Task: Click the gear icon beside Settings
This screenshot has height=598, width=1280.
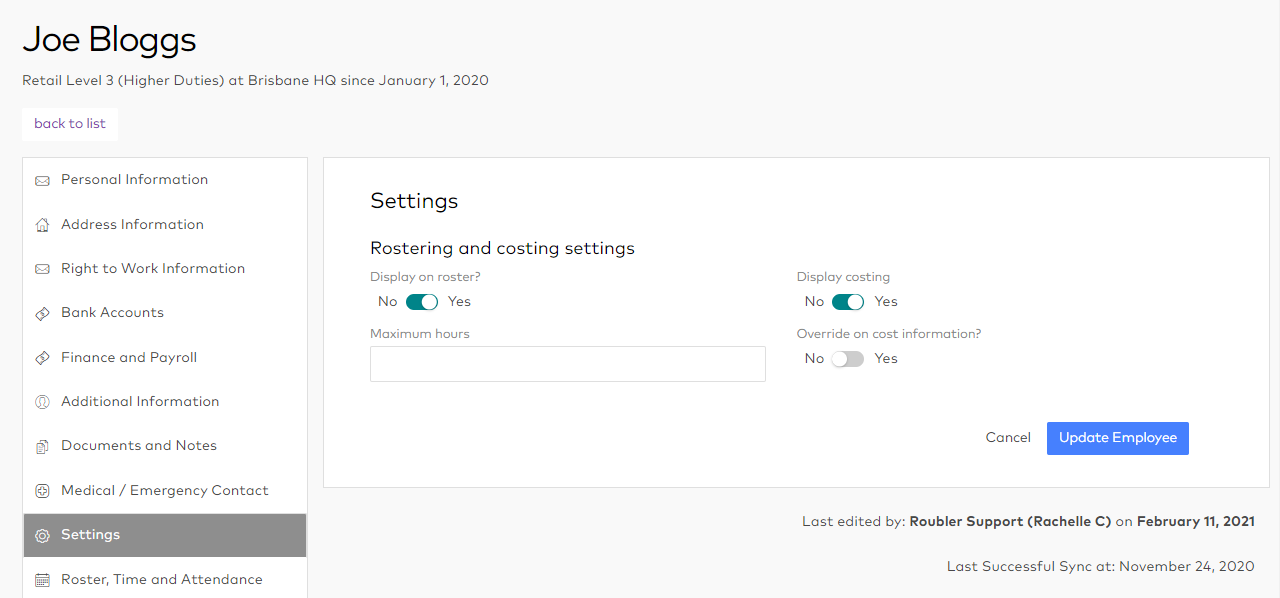Action: coord(42,536)
